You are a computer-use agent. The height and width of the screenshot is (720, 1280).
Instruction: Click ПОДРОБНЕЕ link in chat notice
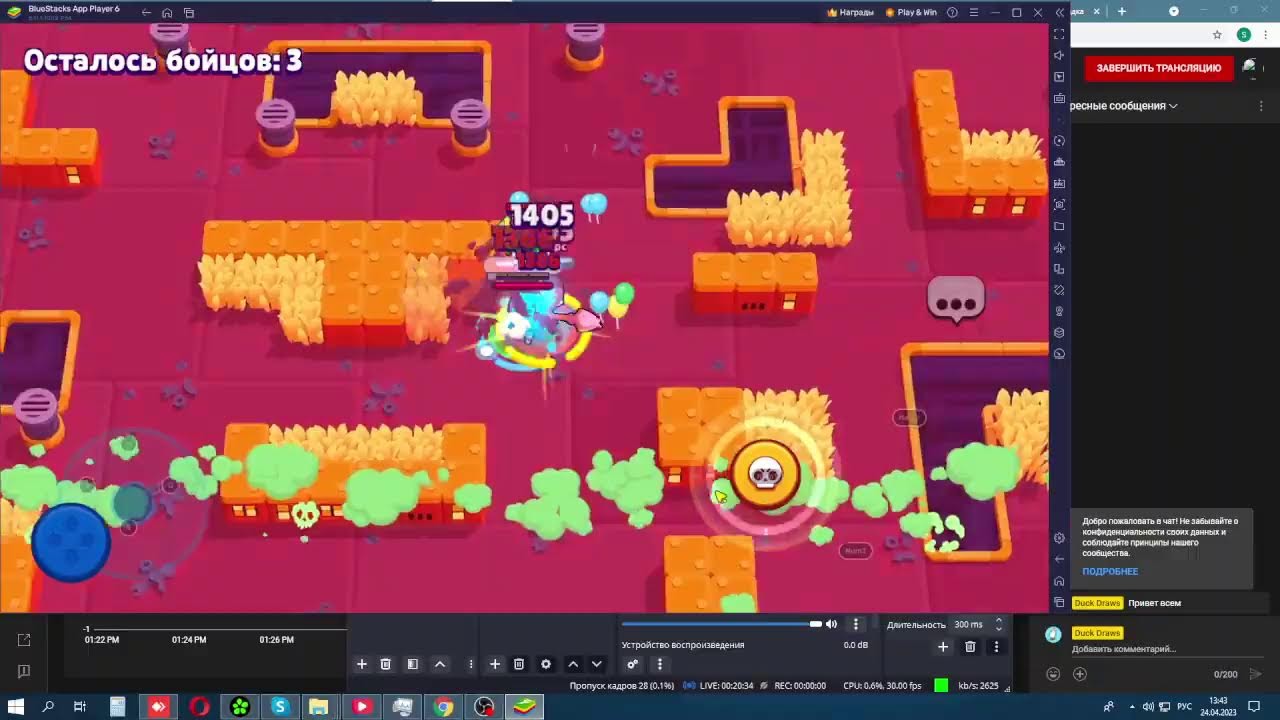(1110, 571)
